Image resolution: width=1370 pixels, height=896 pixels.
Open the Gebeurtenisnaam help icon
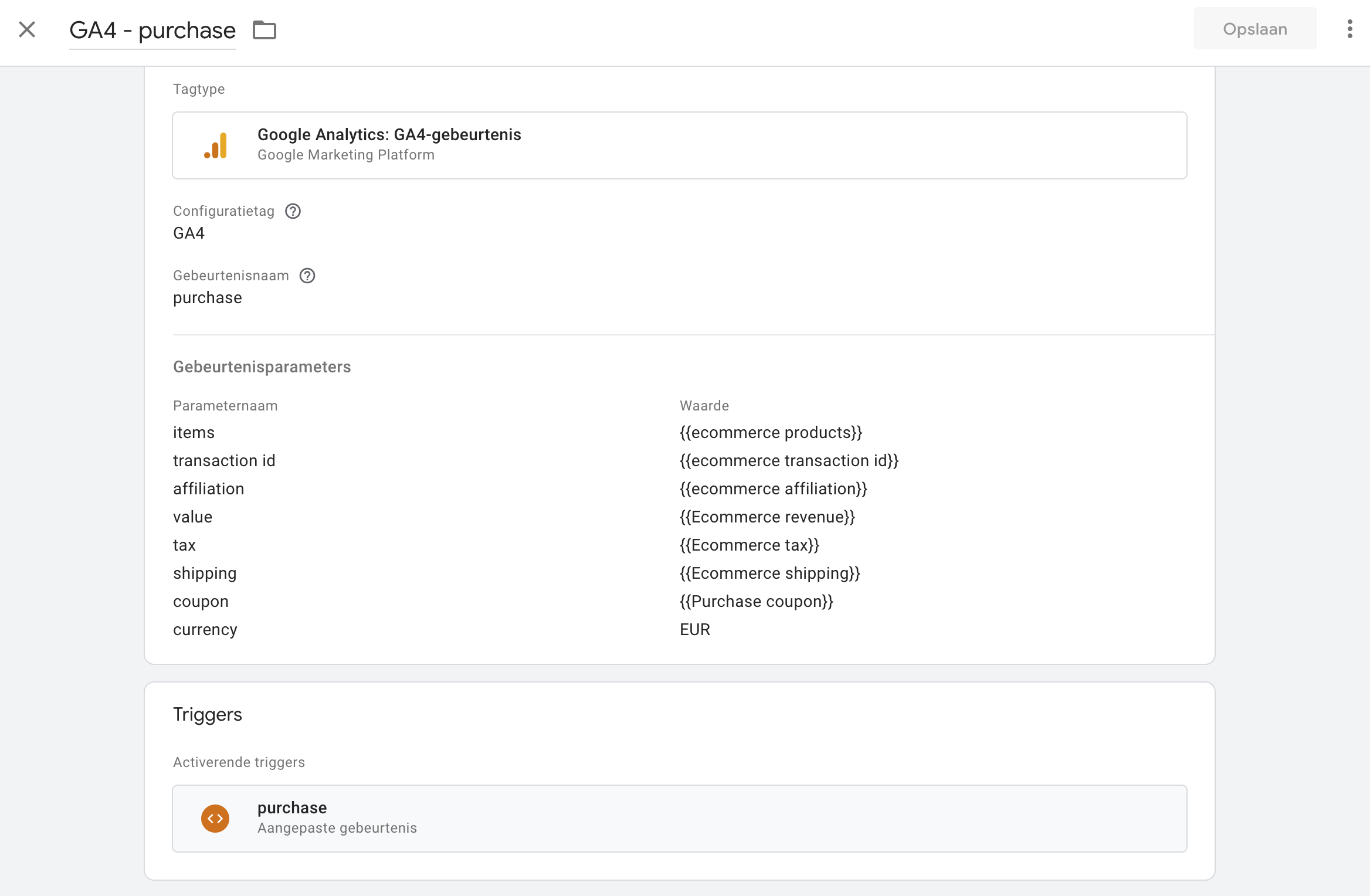pyautogui.click(x=307, y=276)
